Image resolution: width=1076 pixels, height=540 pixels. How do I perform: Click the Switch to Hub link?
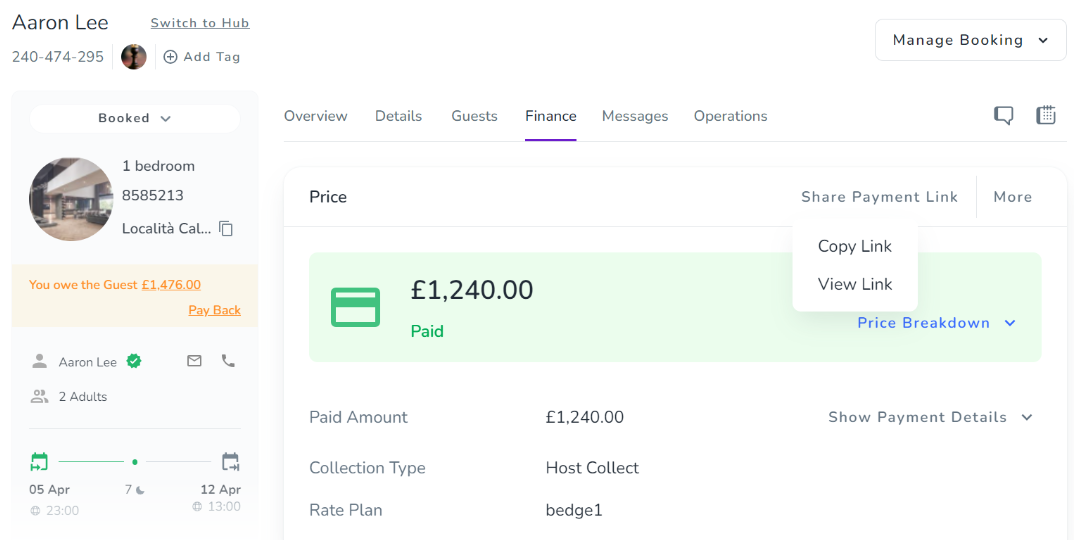200,23
